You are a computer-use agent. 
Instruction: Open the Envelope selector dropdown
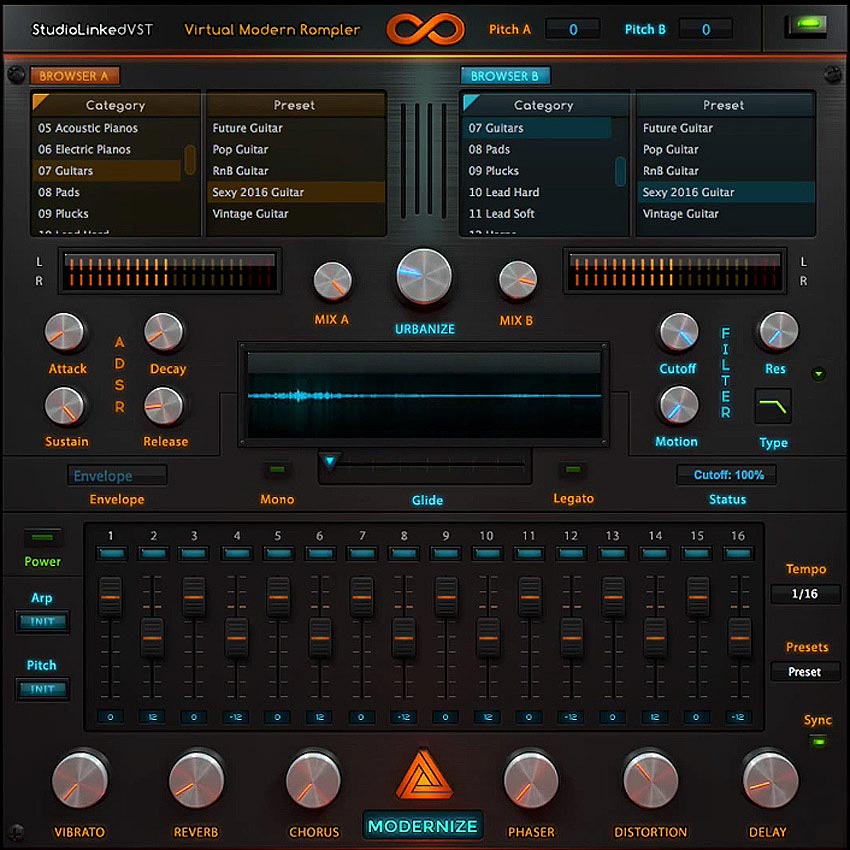117,476
